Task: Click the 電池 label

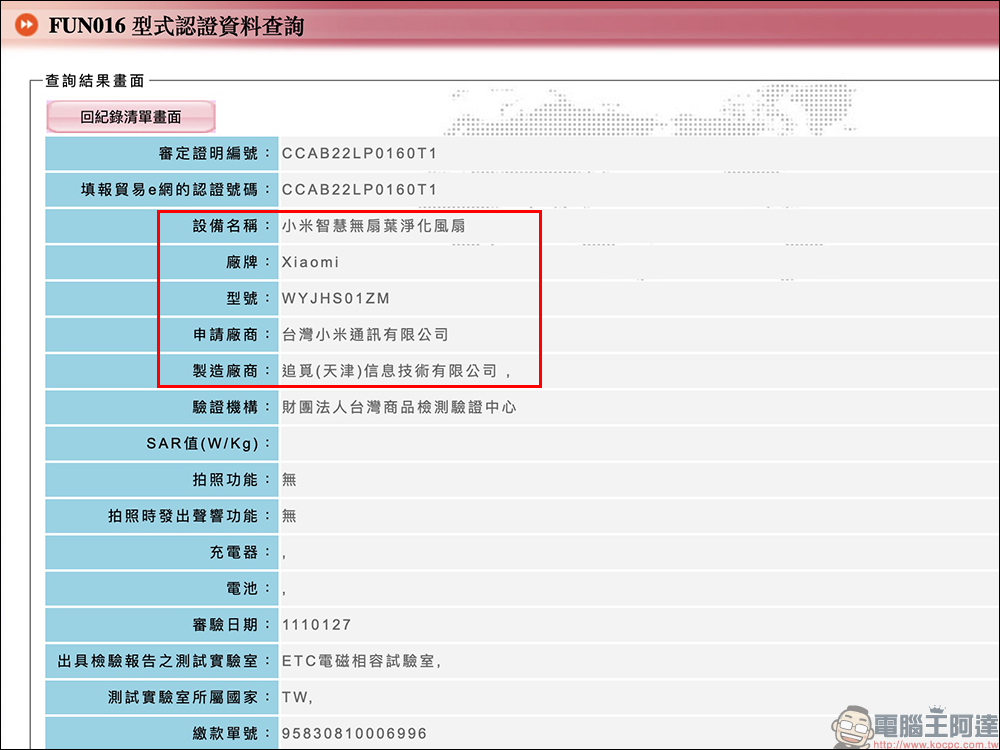Action: click(x=249, y=588)
